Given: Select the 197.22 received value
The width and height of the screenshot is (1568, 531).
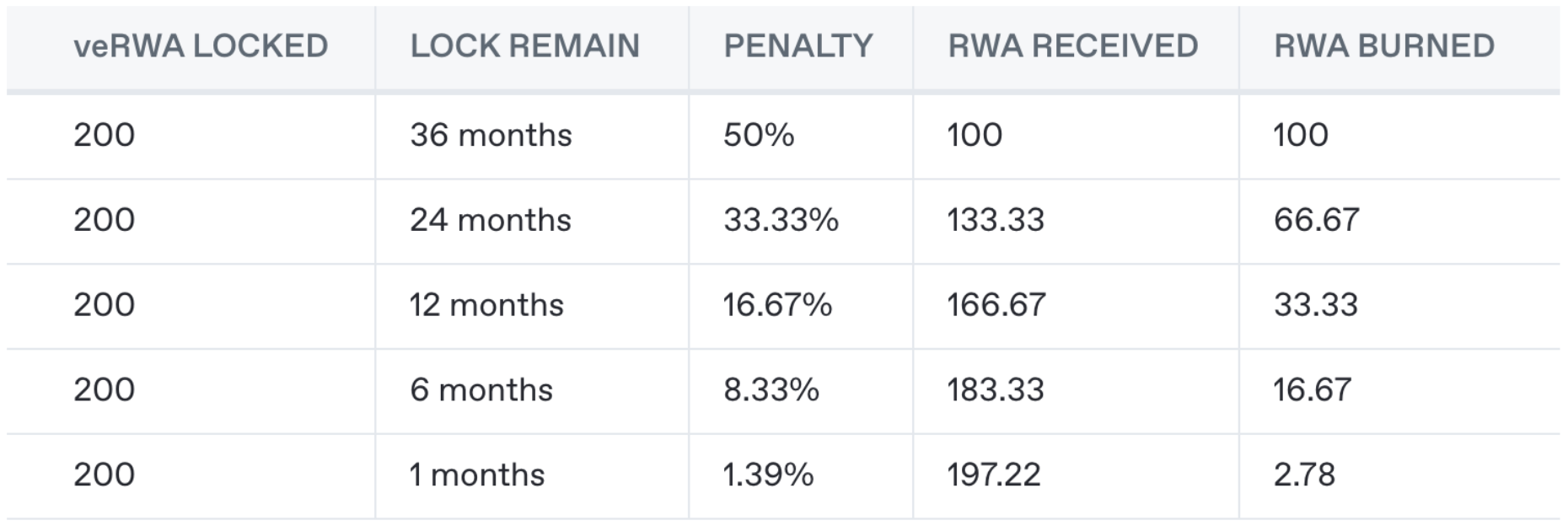Looking at the screenshot, I should [993, 475].
